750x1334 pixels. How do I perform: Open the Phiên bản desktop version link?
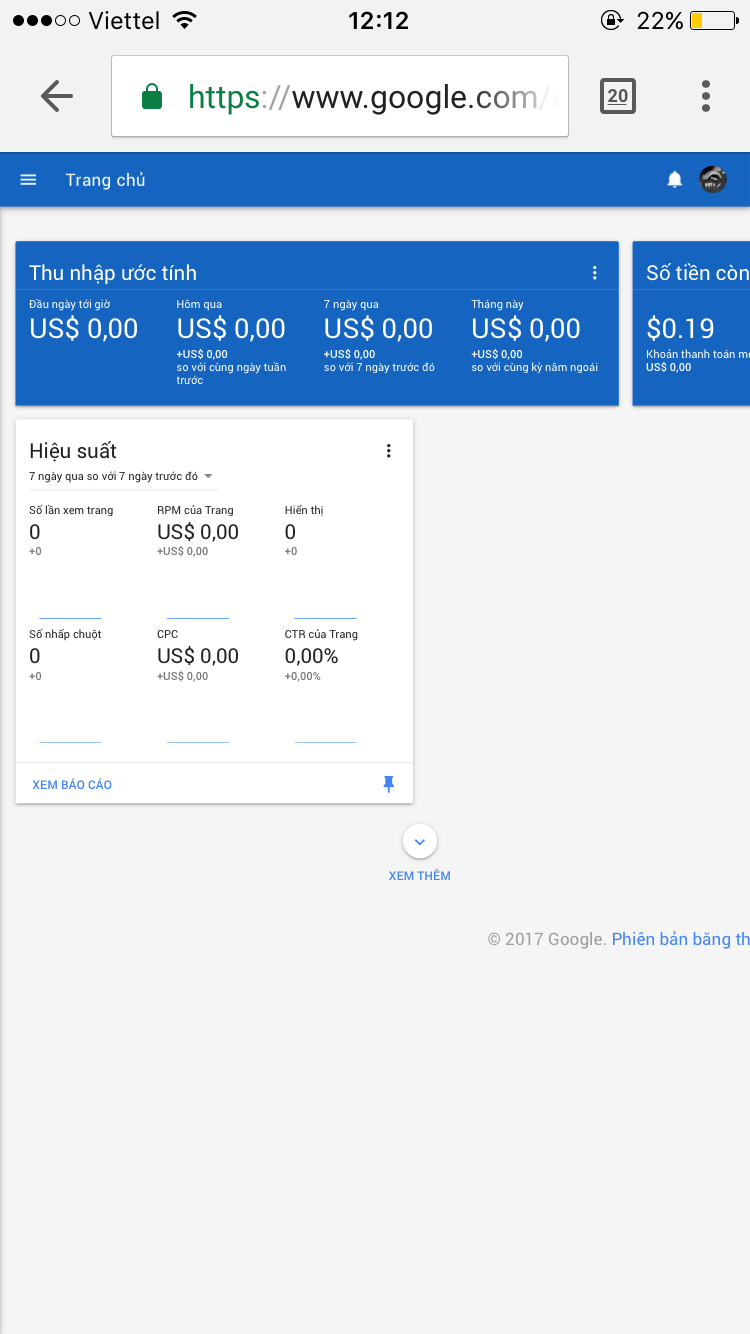pos(680,939)
